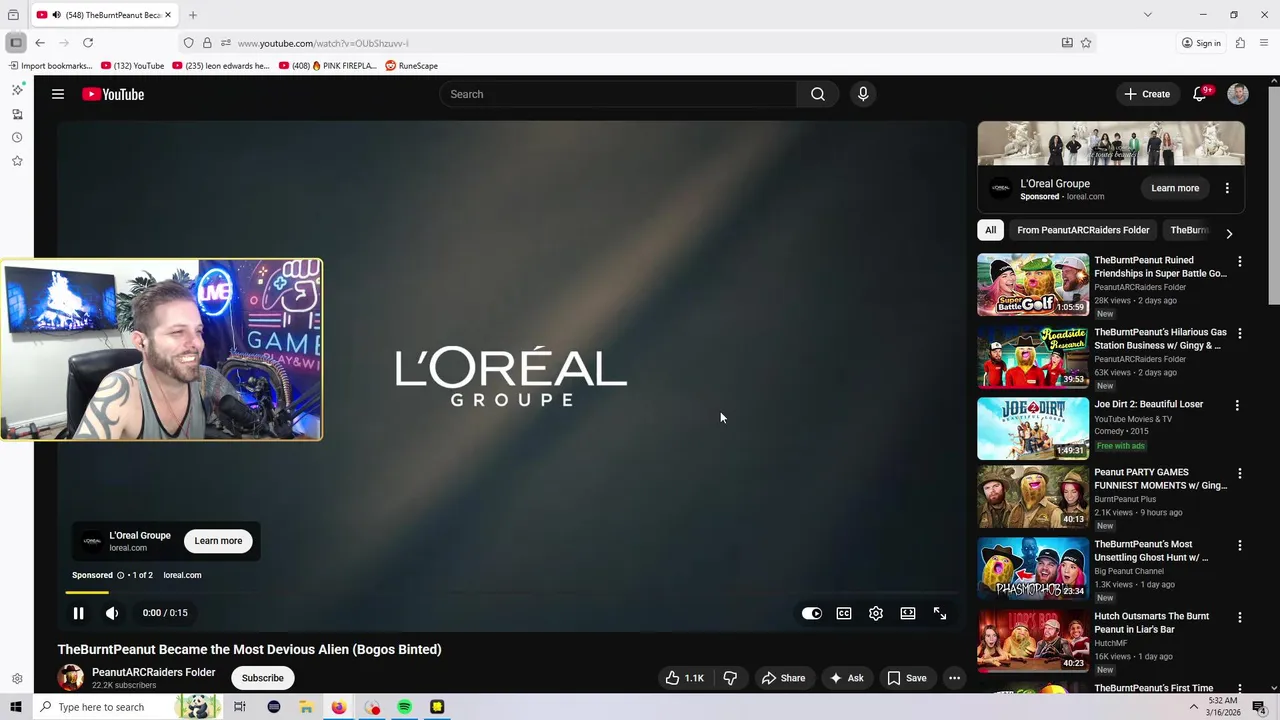This screenshot has height=720, width=1280.
Task: Open Joe Dirt 2 thumbnail
Action: pyautogui.click(x=1033, y=429)
